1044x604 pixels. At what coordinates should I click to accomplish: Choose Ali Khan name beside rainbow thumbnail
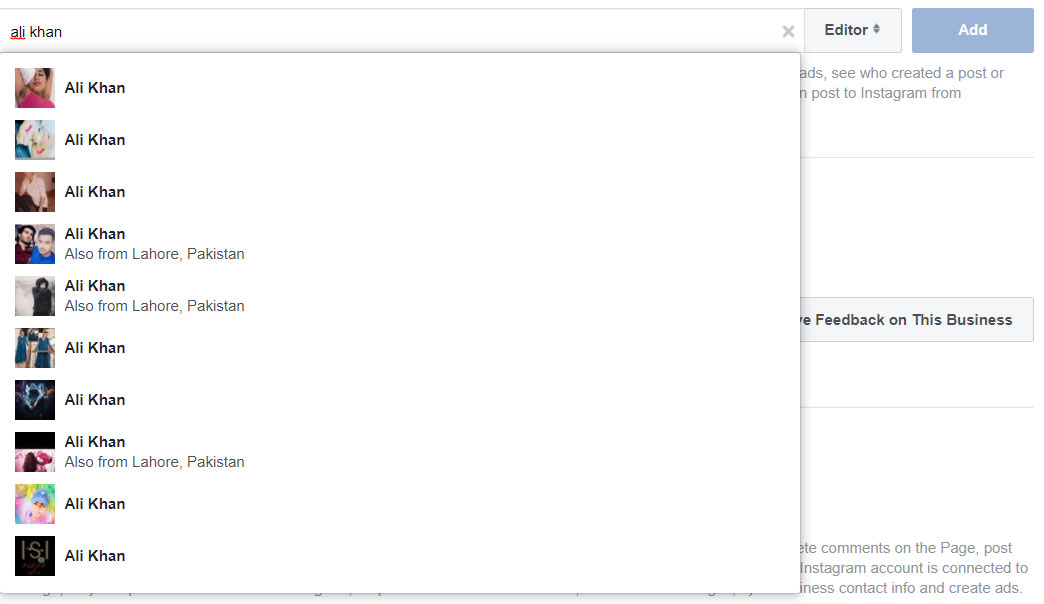click(95, 504)
